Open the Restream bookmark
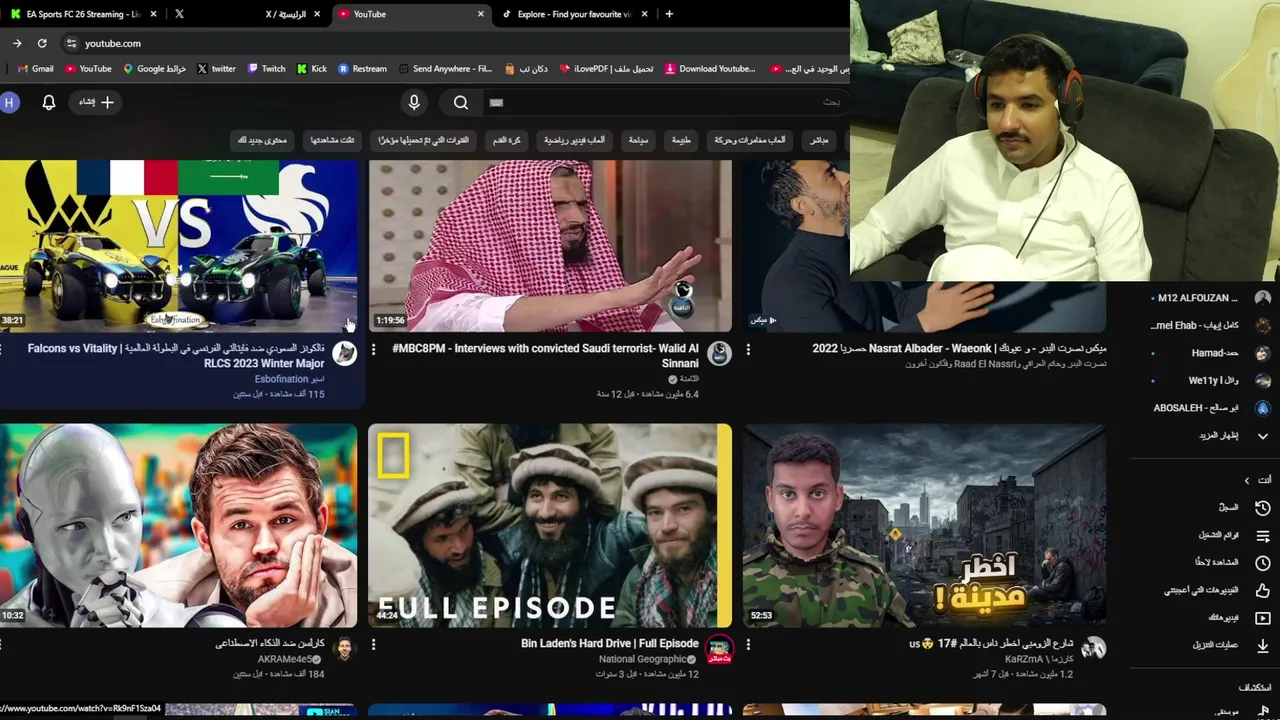The image size is (1280, 720). (362, 69)
